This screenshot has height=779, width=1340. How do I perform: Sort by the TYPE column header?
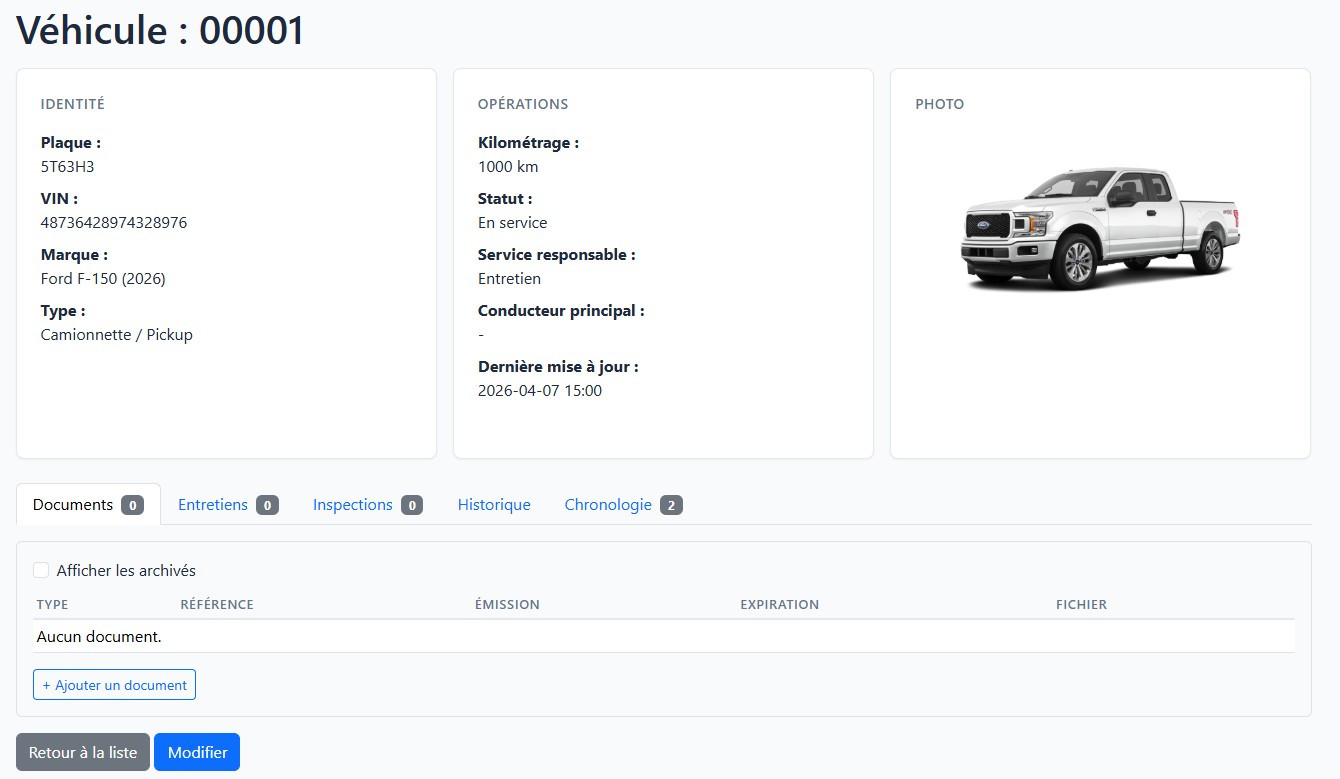click(51, 604)
